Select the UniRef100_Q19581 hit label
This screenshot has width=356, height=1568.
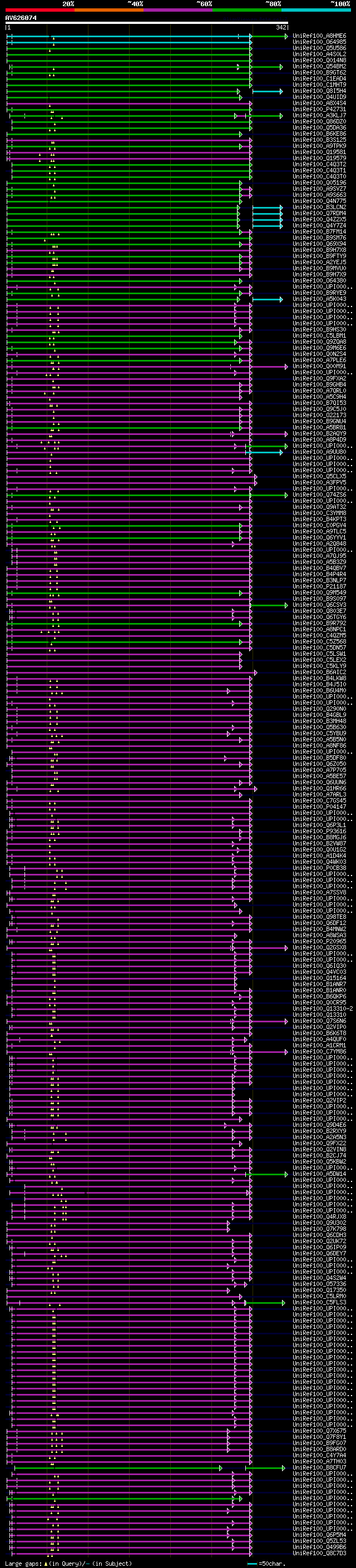coord(319,152)
